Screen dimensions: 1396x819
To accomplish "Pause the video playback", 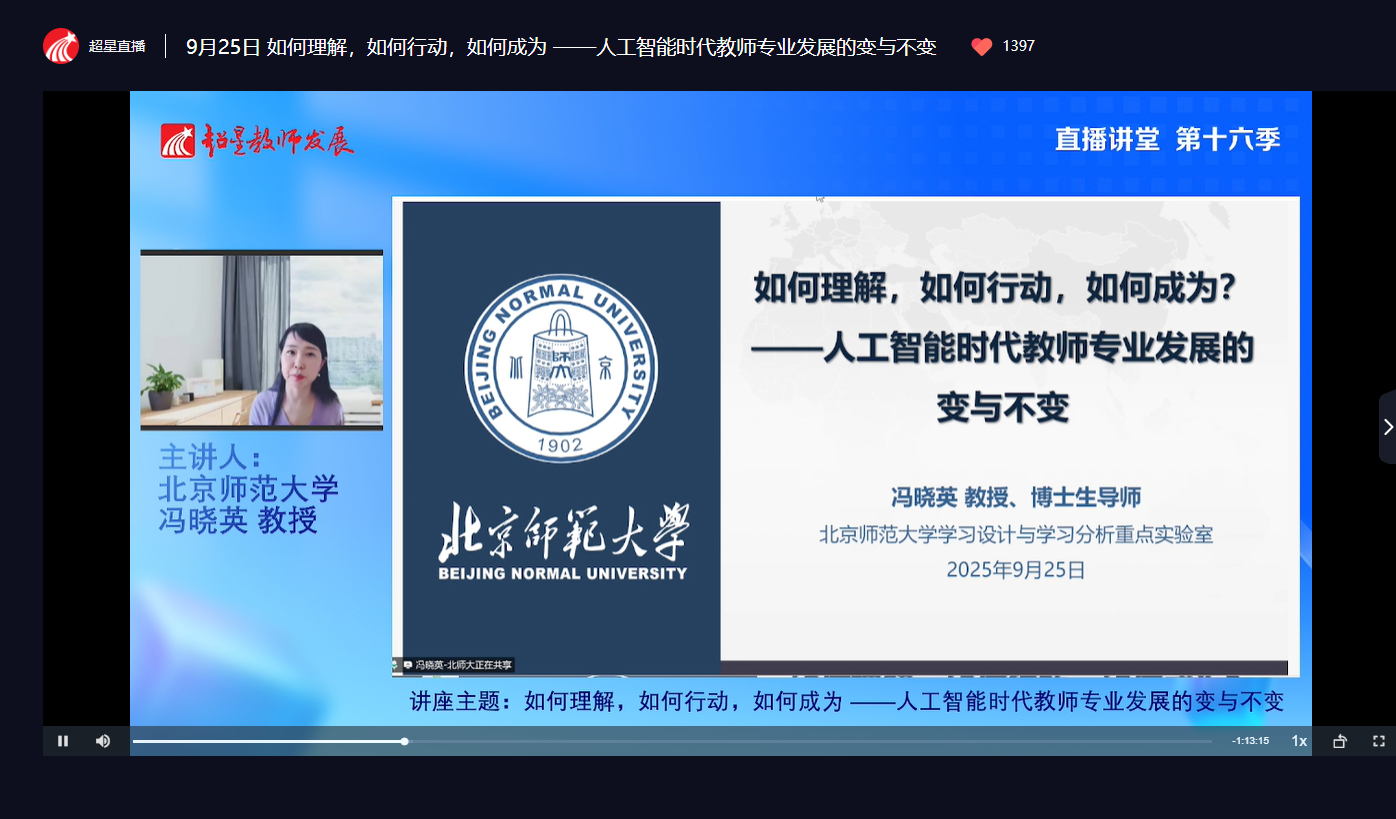I will [63, 741].
